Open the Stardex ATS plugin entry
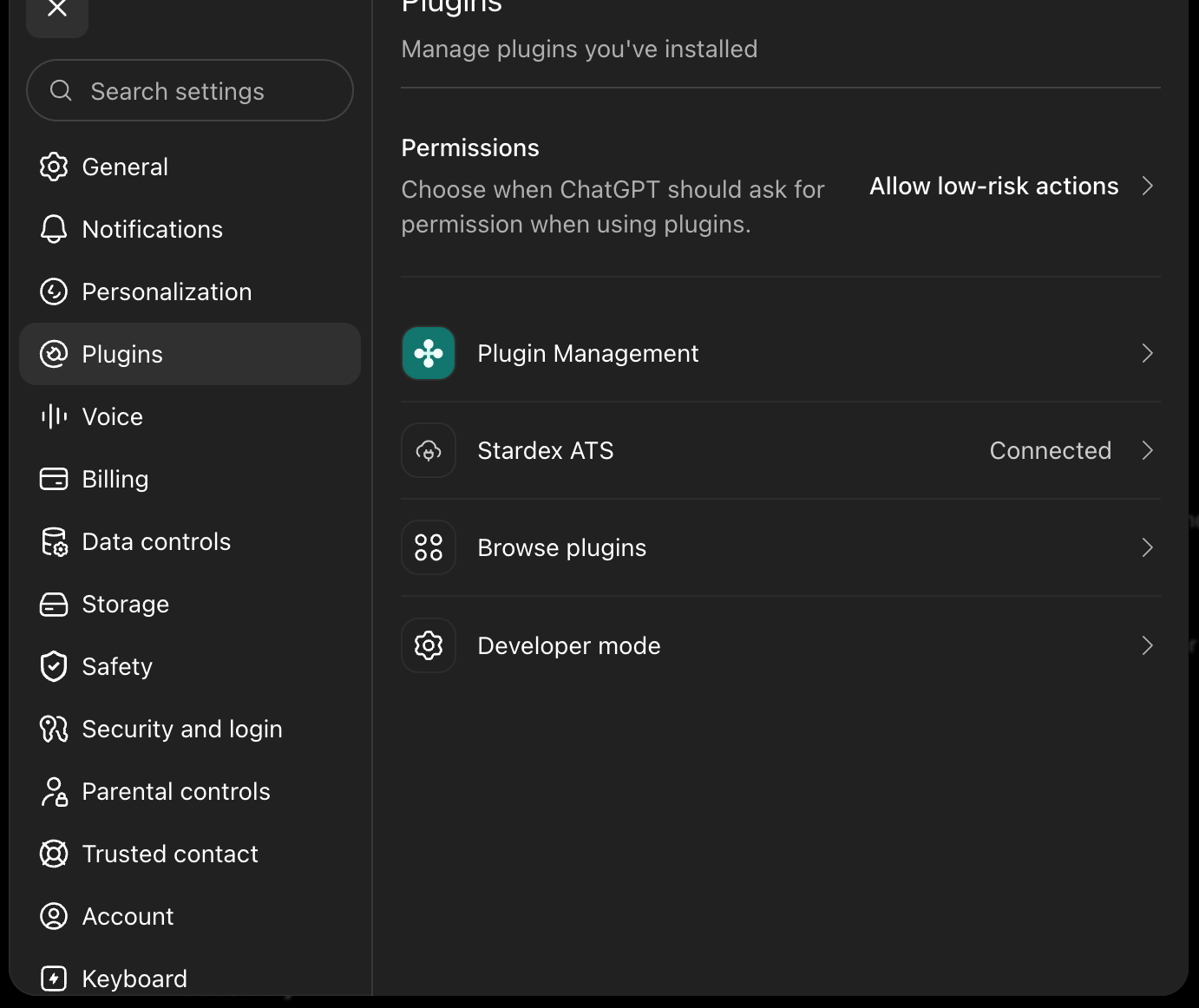 781,450
